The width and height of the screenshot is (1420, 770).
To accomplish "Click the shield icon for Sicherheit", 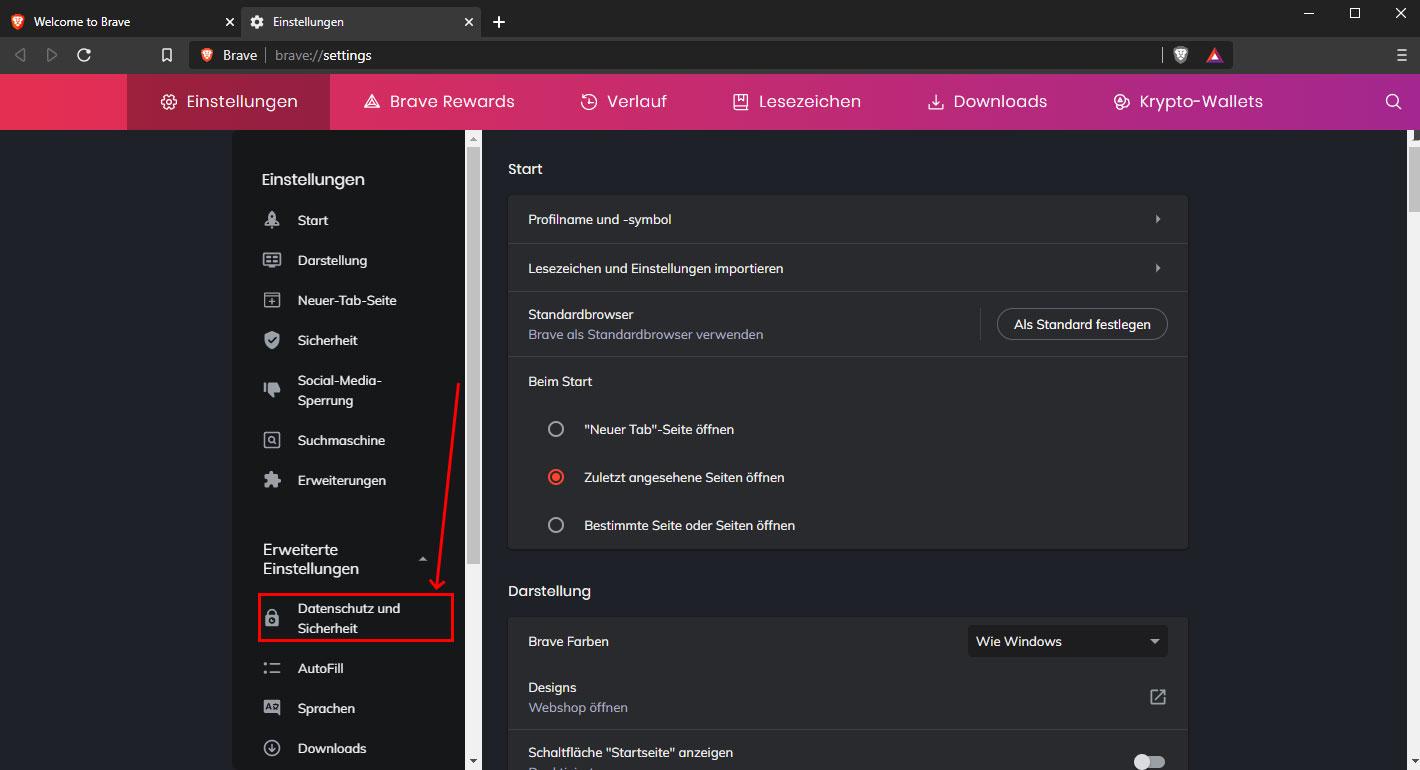I will click(271, 340).
